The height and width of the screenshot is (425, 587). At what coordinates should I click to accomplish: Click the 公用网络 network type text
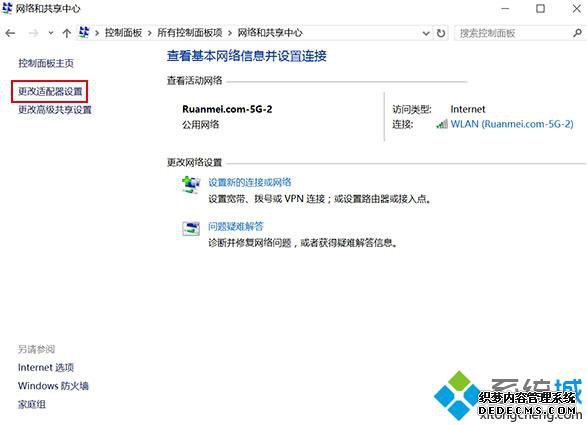(x=201, y=125)
